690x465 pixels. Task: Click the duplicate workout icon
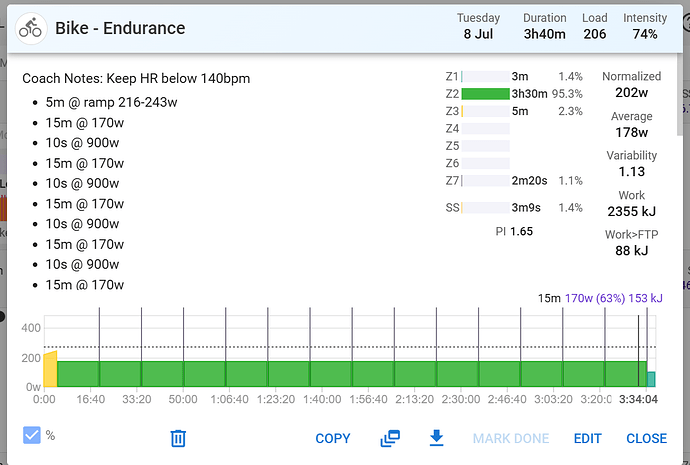(x=390, y=438)
